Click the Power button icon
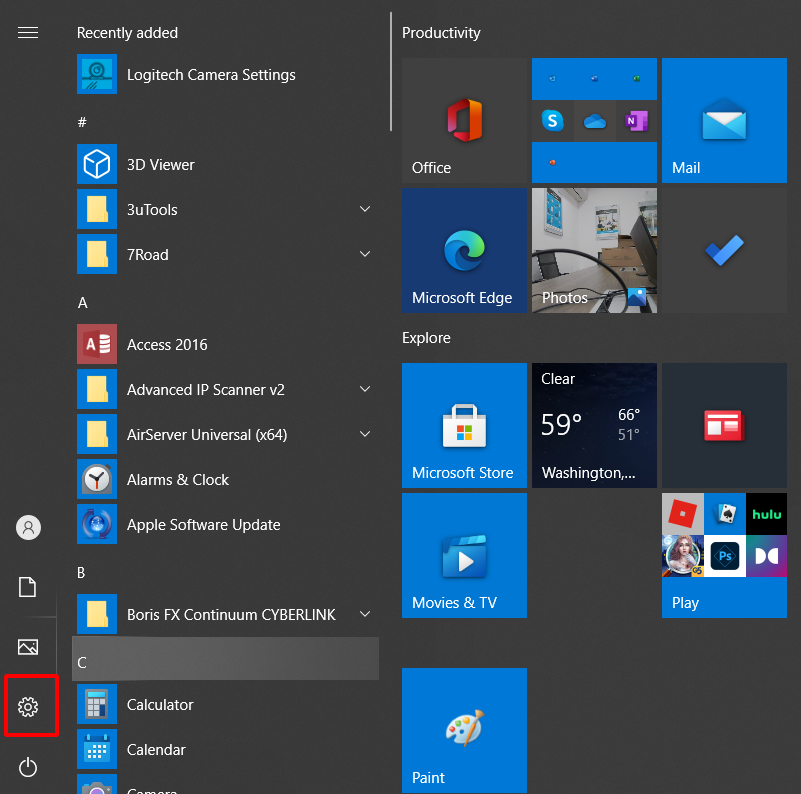This screenshot has width=801, height=794. tap(28, 767)
